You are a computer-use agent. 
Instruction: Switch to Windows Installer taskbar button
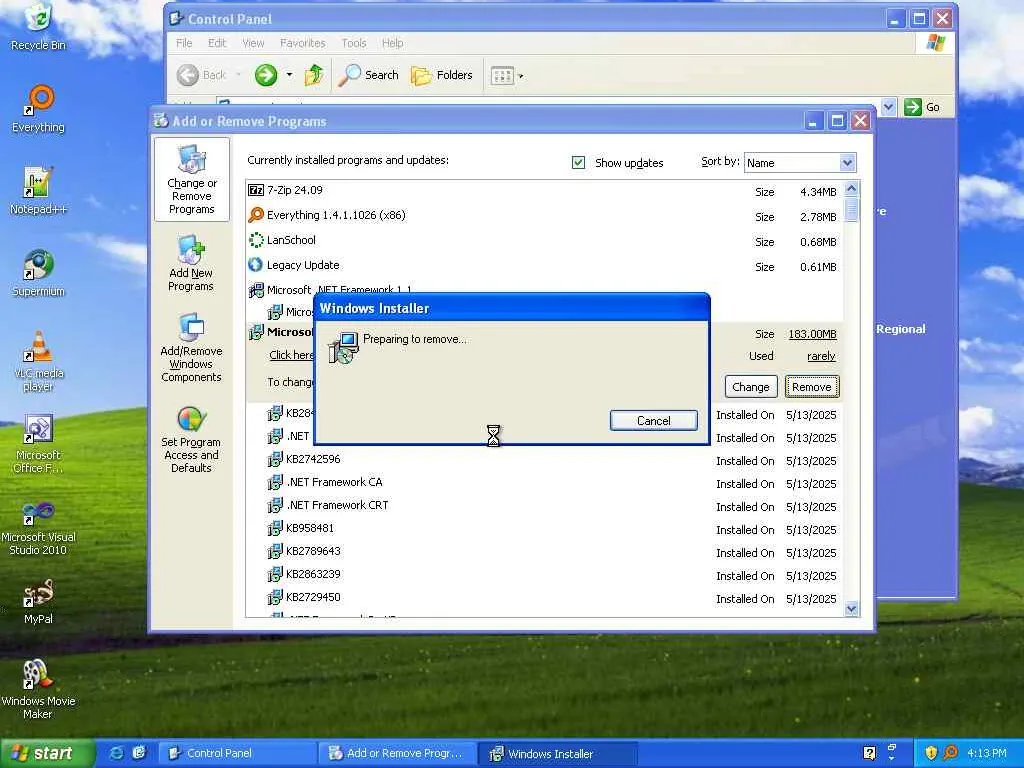coord(556,753)
